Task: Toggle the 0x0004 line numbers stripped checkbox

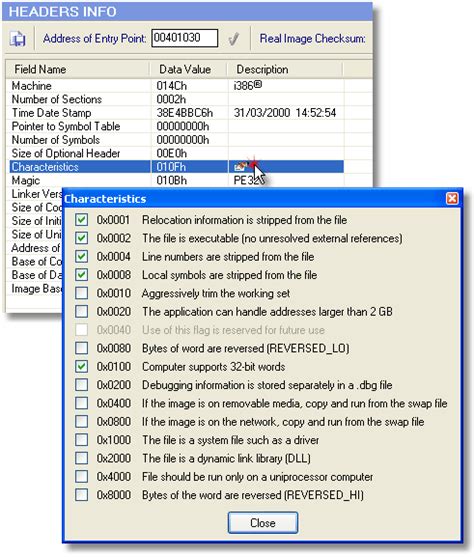Action: [x=82, y=256]
